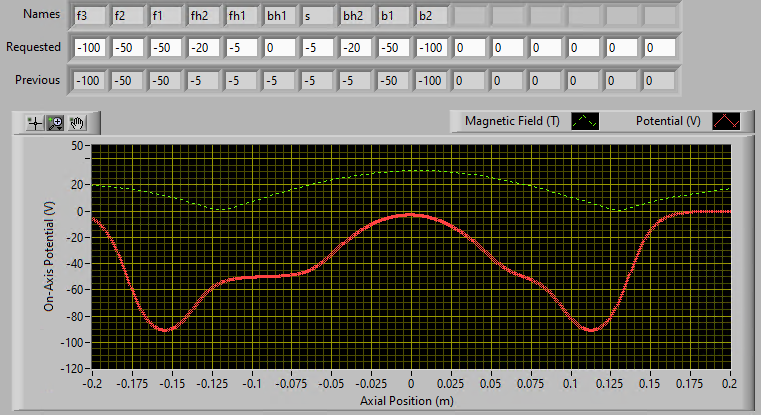Open Potential plot legend sample
The image size is (761, 415).
726,121
